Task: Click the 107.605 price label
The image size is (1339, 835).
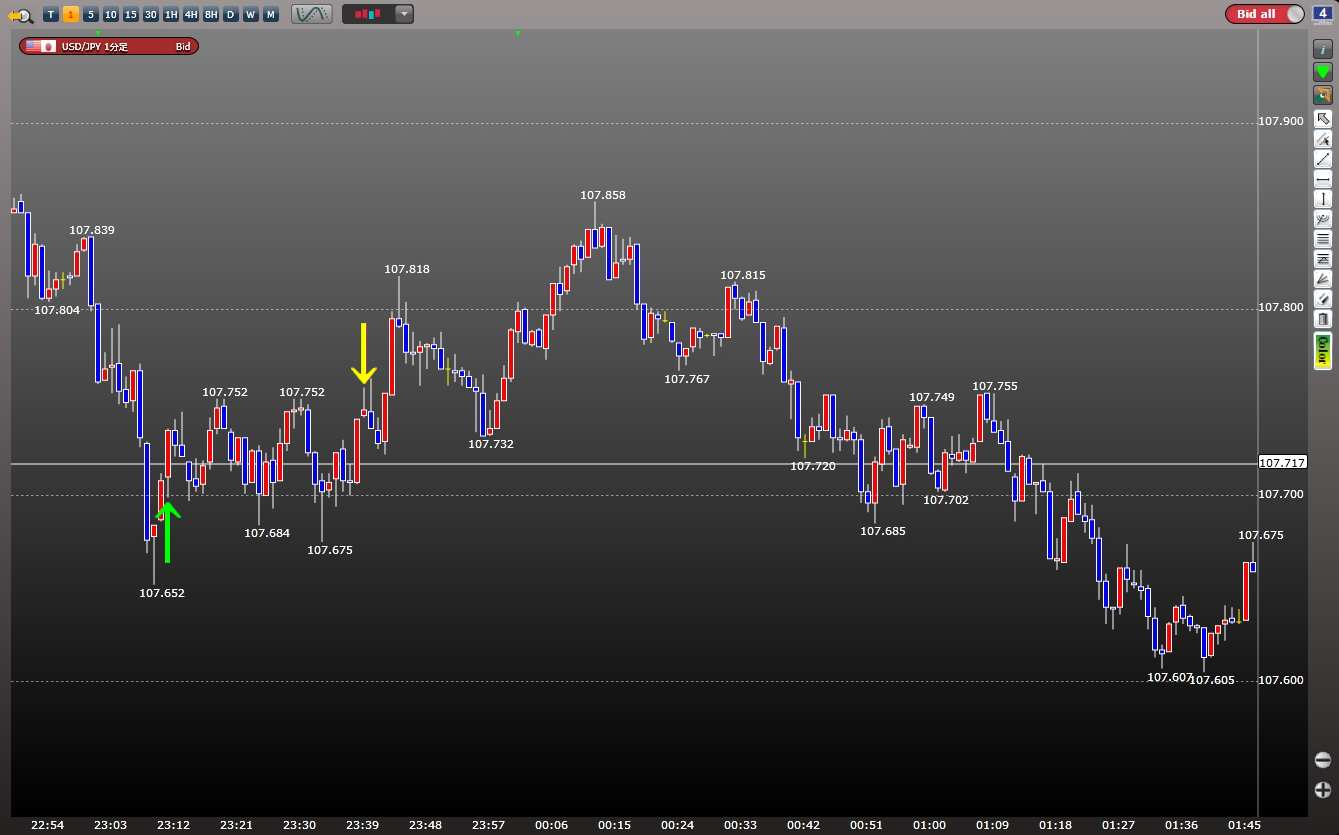Action: coord(1212,680)
